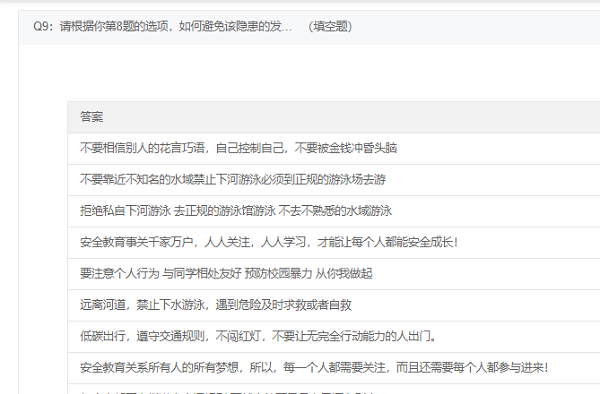The width and height of the screenshot is (600, 394).
Task: Click the (填空题) question type label
Action: click(330, 26)
